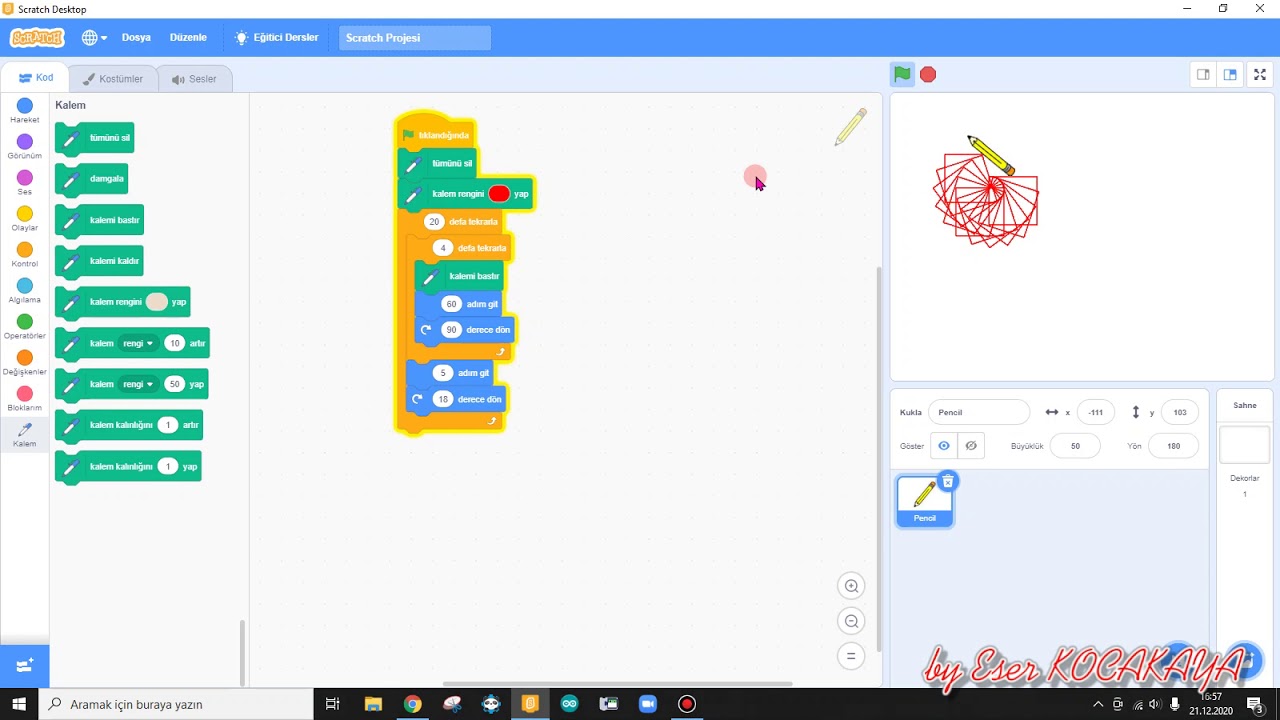1280x720 pixels.
Task: Select the Hareket block category
Action: (x=25, y=111)
